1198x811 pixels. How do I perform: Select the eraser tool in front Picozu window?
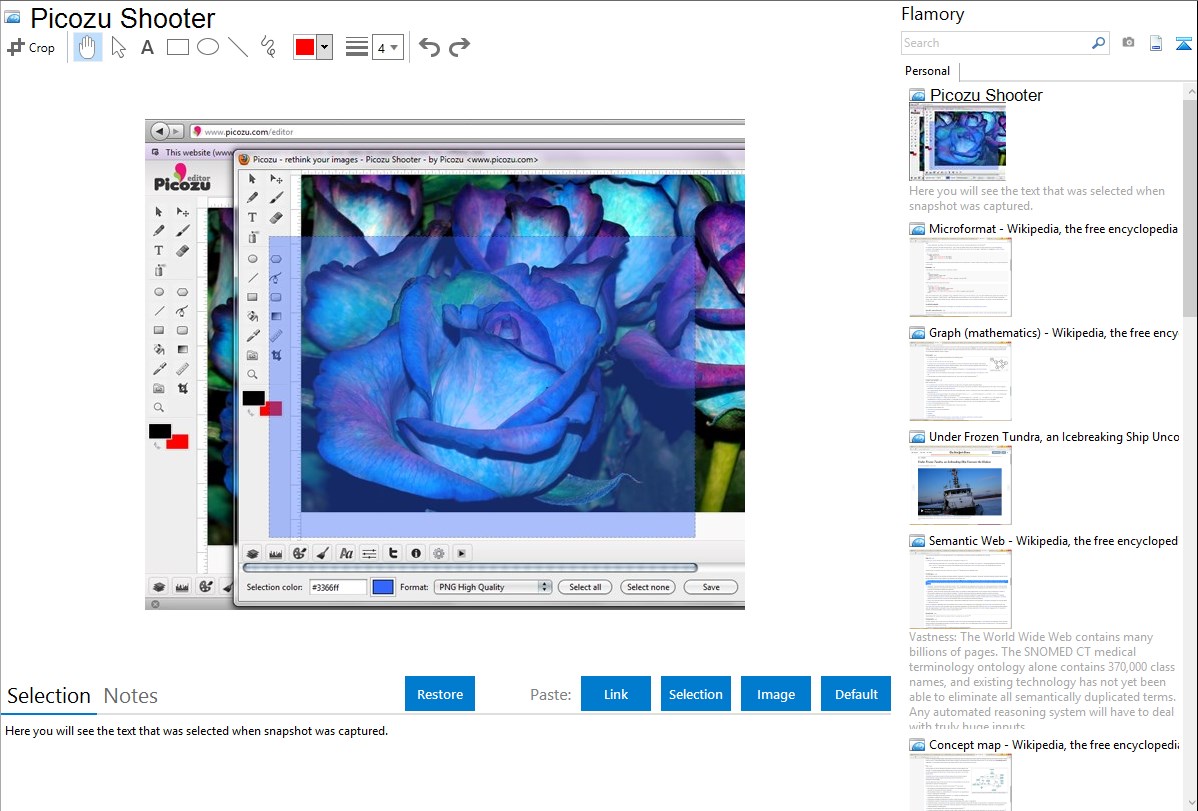(x=277, y=217)
